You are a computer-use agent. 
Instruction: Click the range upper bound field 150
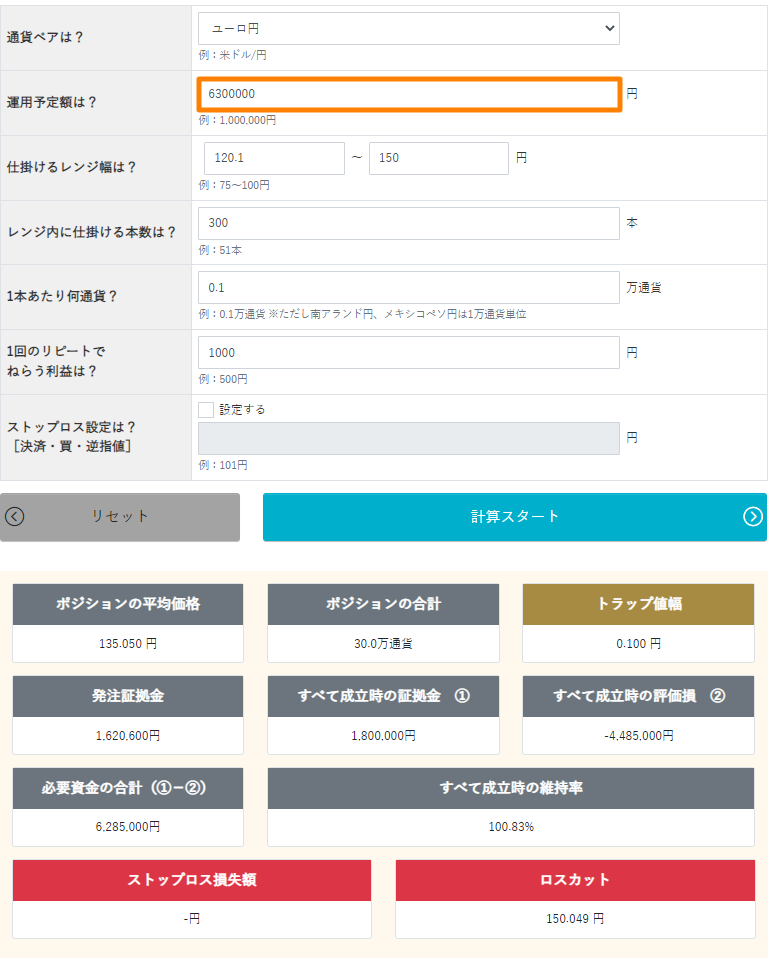tap(439, 158)
